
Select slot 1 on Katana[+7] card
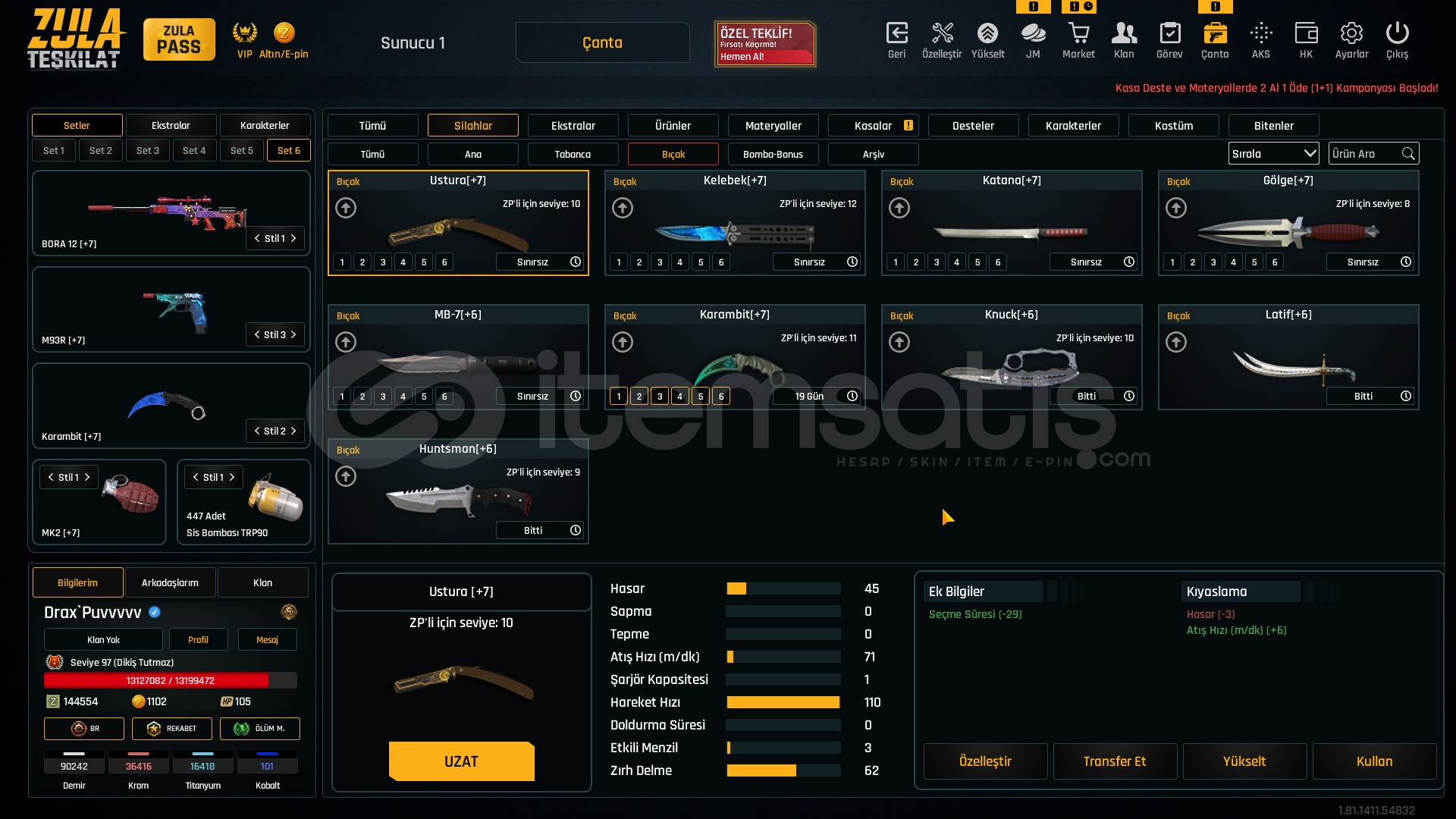(x=896, y=262)
